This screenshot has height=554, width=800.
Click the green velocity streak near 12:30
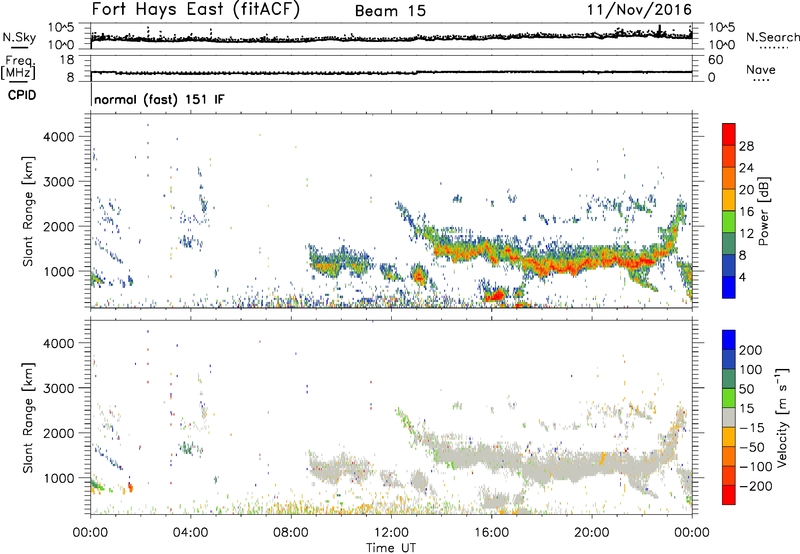tap(406, 421)
